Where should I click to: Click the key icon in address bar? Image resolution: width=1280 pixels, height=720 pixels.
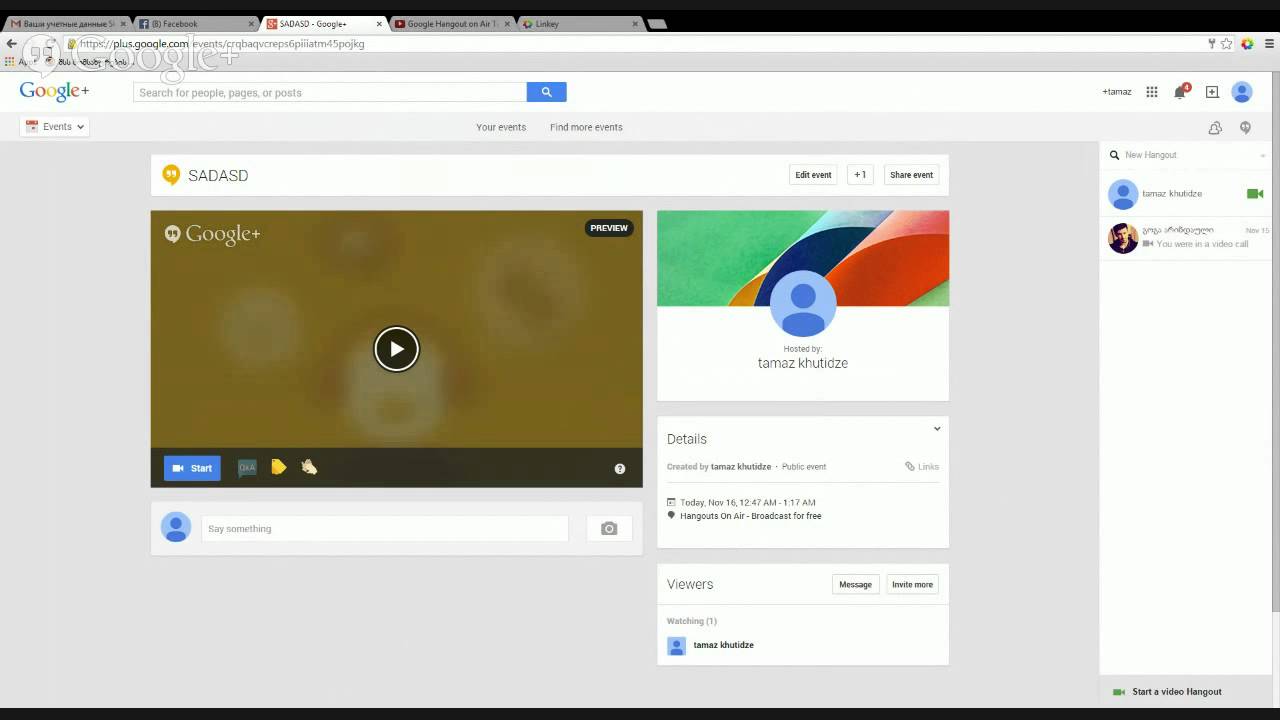(1212, 44)
